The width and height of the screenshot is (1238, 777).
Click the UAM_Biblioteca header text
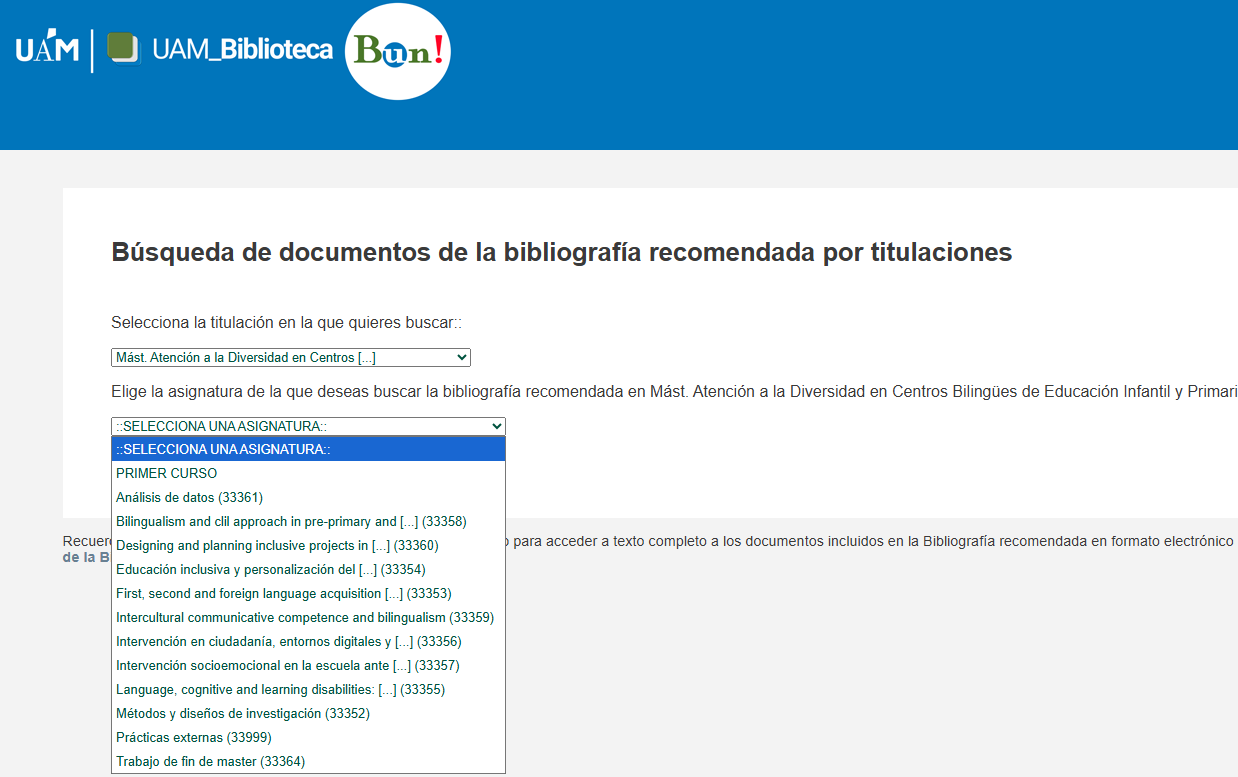point(242,49)
